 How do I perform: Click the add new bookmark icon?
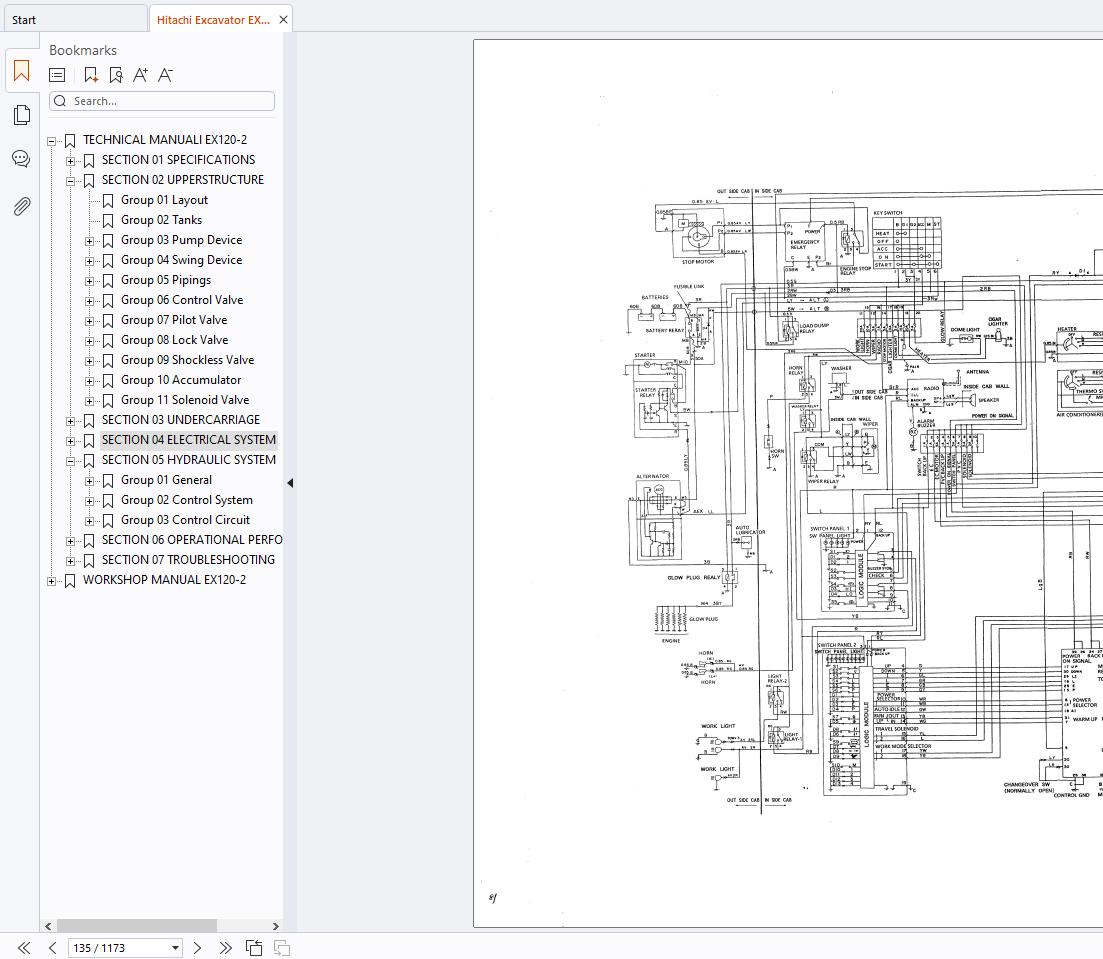pyautogui.click(x=91, y=75)
